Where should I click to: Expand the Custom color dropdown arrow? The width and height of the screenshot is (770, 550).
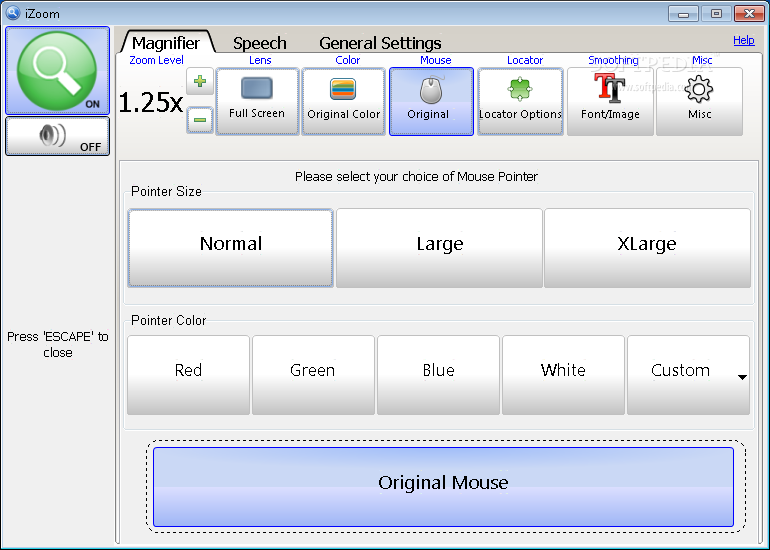742,377
